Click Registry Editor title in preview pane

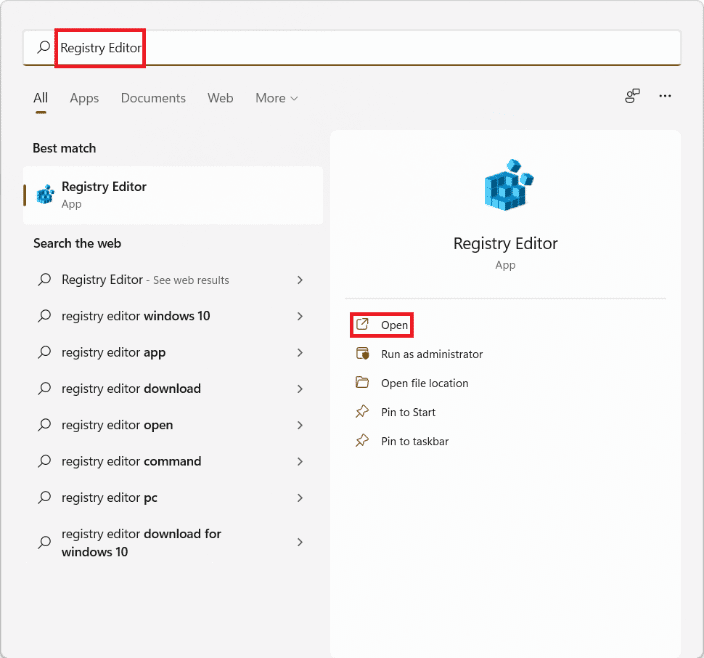[x=505, y=243]
